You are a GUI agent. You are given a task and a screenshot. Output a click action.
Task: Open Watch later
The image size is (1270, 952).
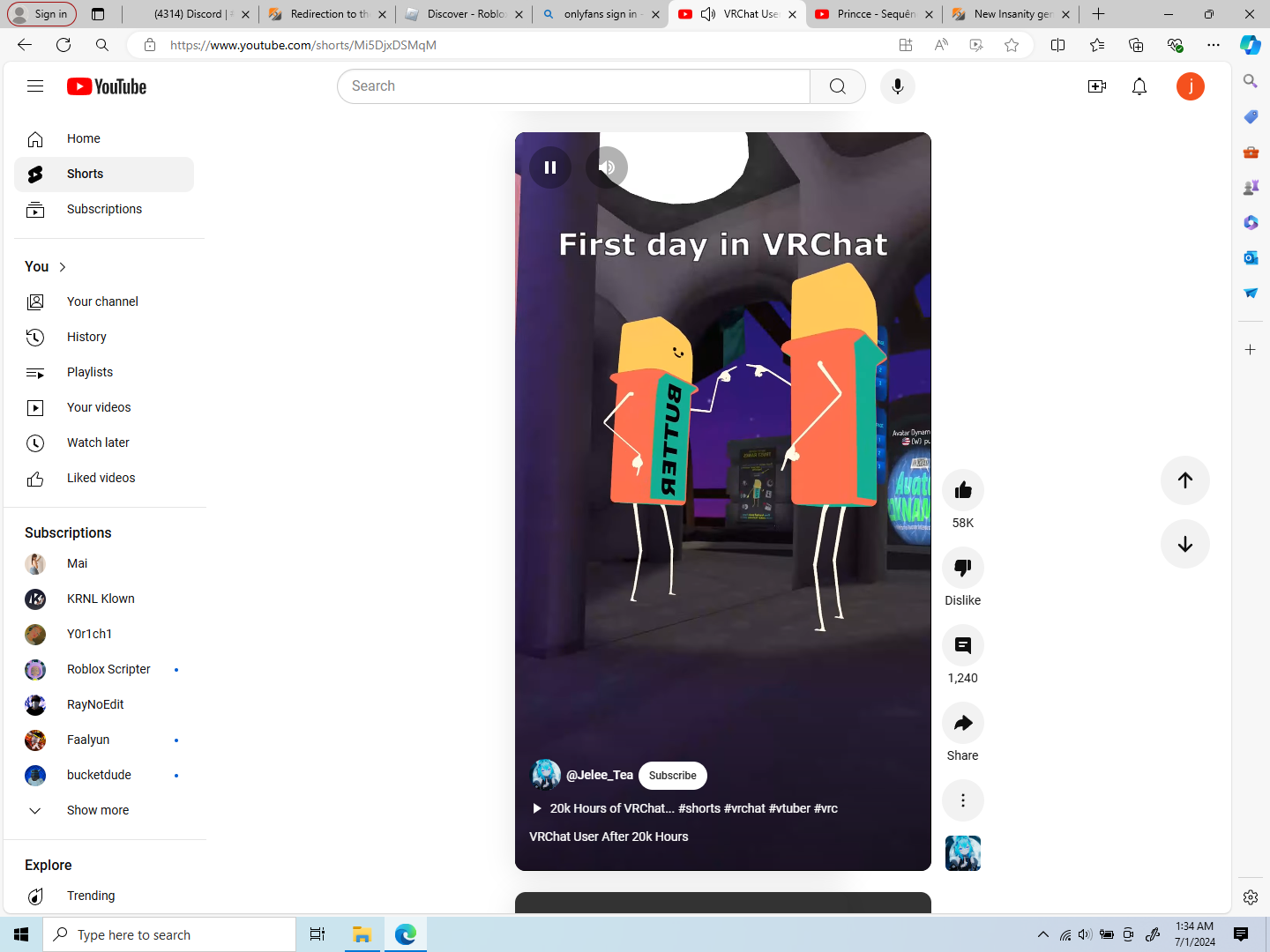pyautogui.click(x=104, y=443)
